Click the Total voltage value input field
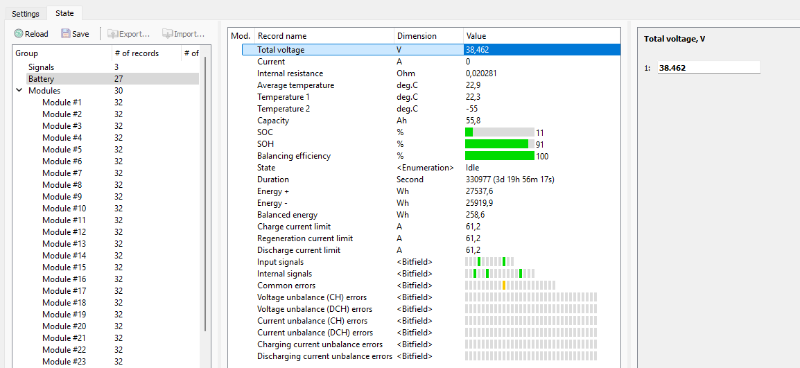Image resolution: width=800 pixels, height=368 pixels. tap(709, 67)
